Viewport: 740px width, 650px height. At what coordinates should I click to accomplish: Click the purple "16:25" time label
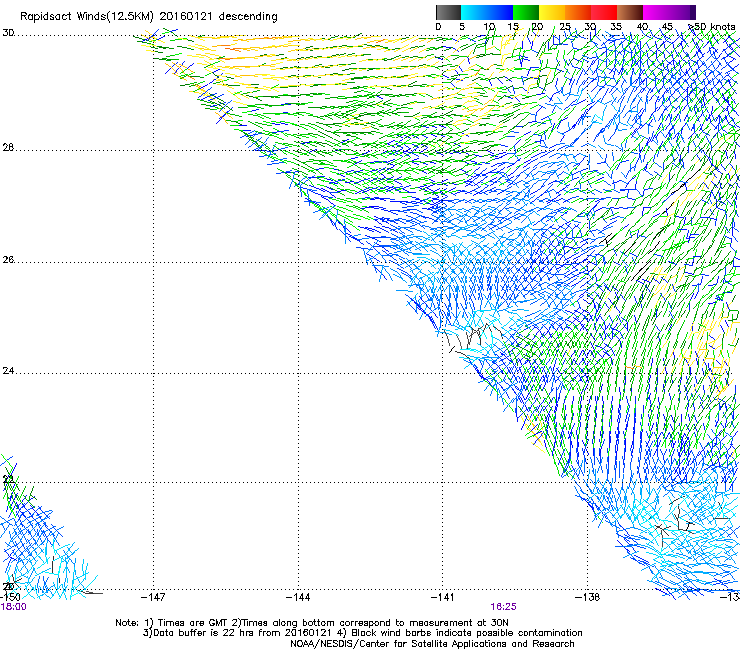coord(504,607)
